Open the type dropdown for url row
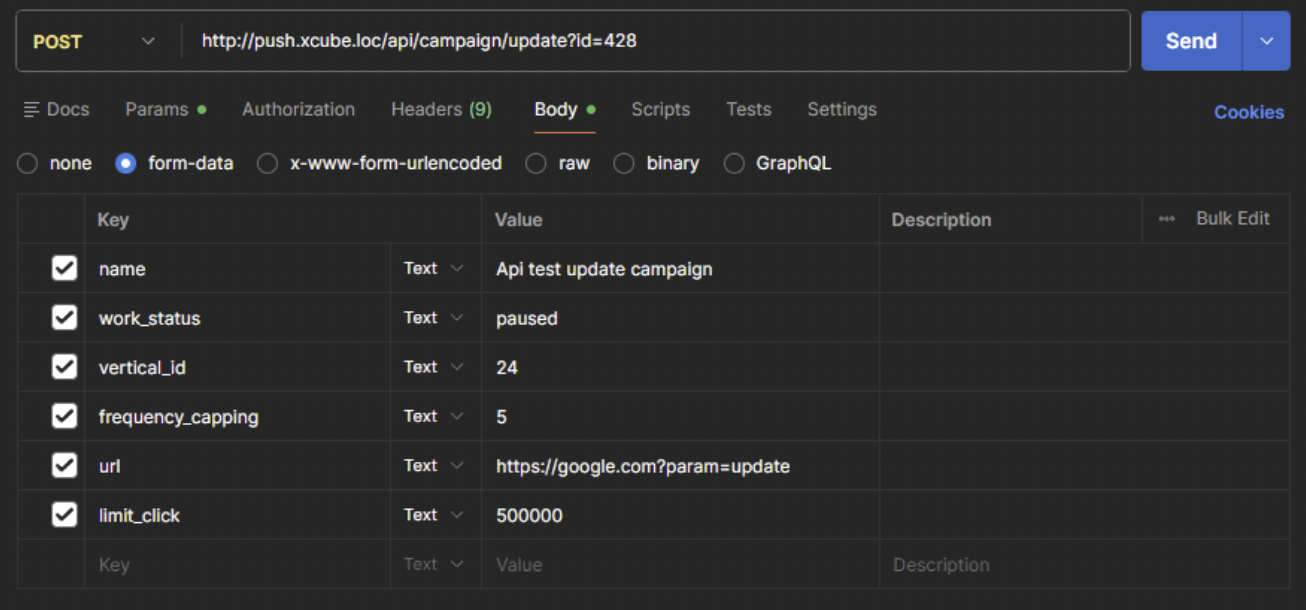Viewport: 1306px width, 610px height. coord(434,465)
